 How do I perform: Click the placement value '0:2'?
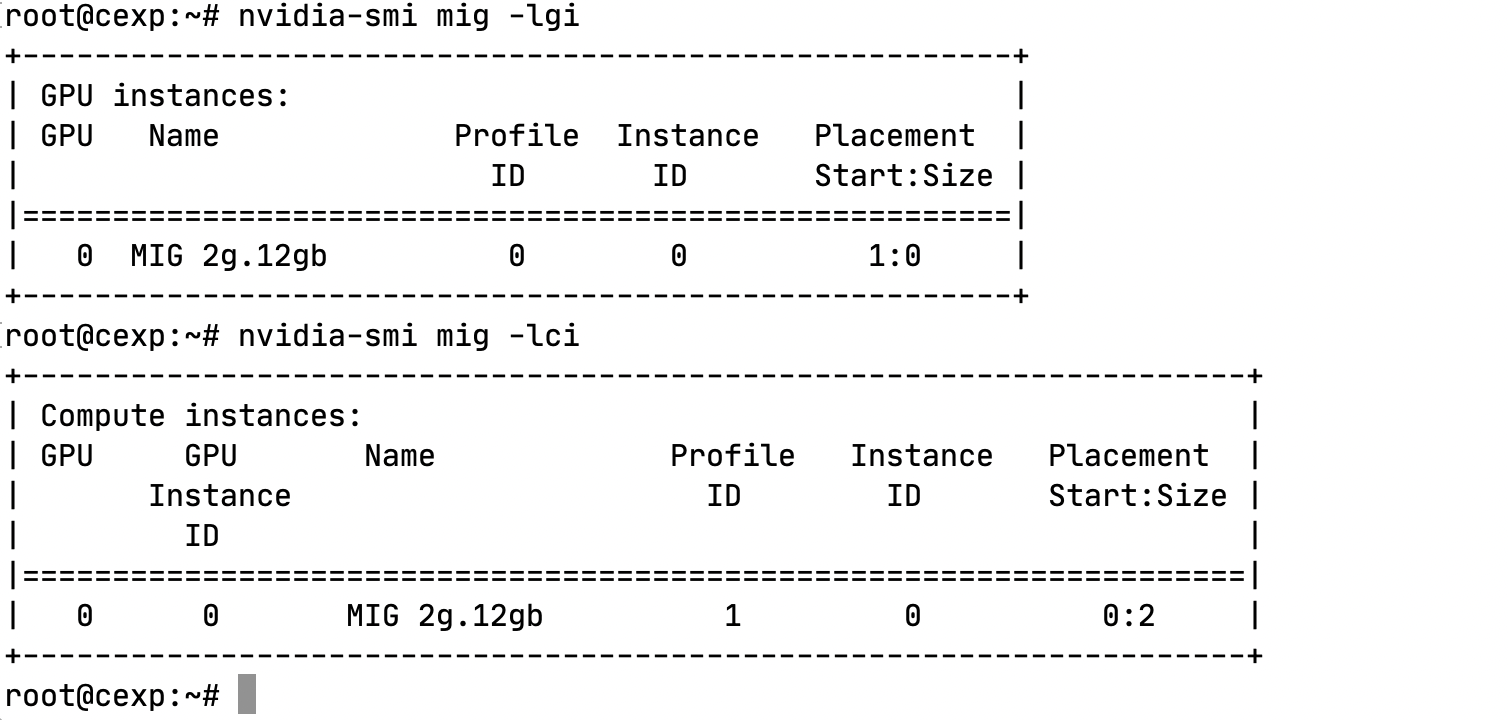(1128, 616)
